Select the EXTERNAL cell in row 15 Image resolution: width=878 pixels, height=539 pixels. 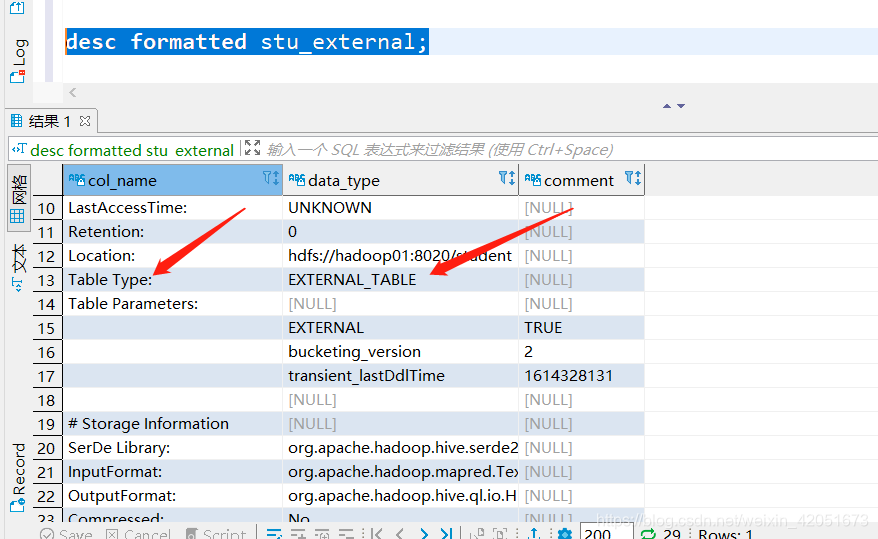[x=400, y=328]
